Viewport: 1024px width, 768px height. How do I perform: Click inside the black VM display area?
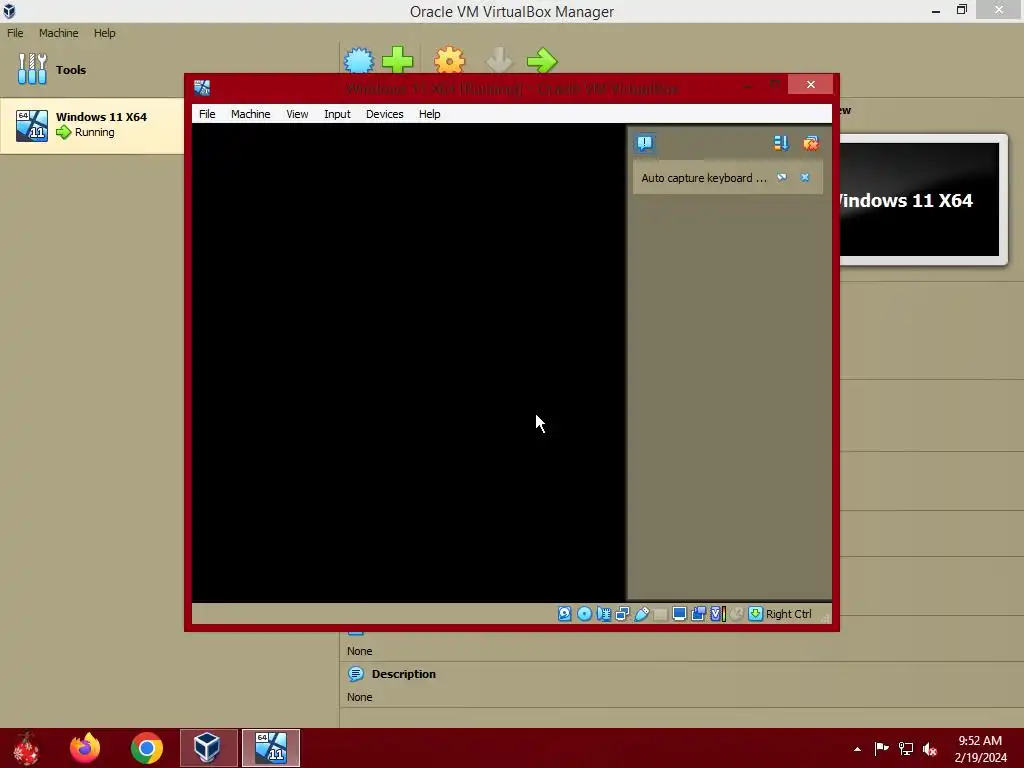pos(409,362)
